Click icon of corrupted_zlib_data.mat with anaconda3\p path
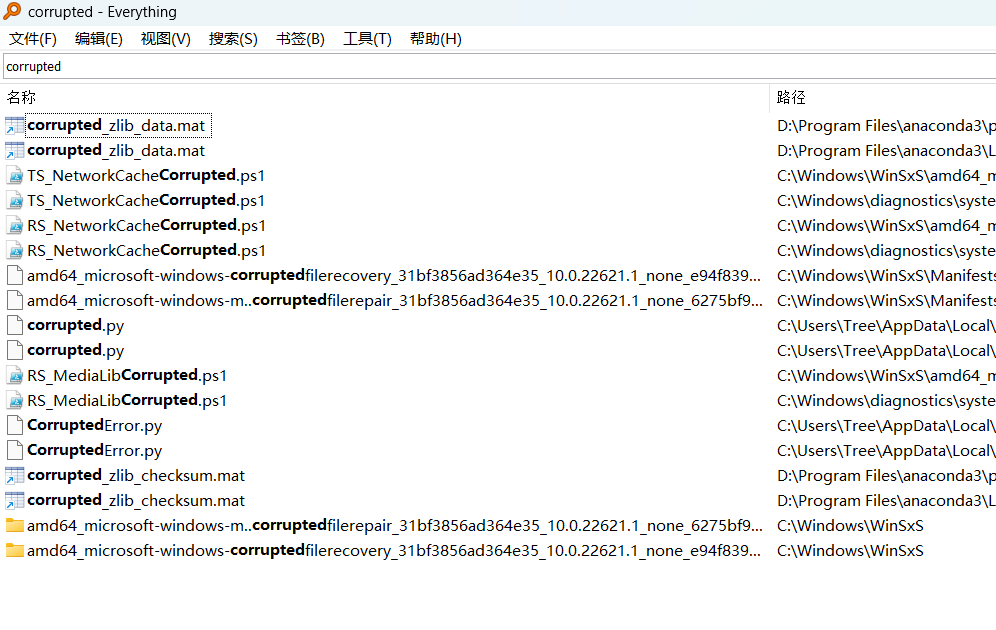996x630 pixels. point(15,126)
